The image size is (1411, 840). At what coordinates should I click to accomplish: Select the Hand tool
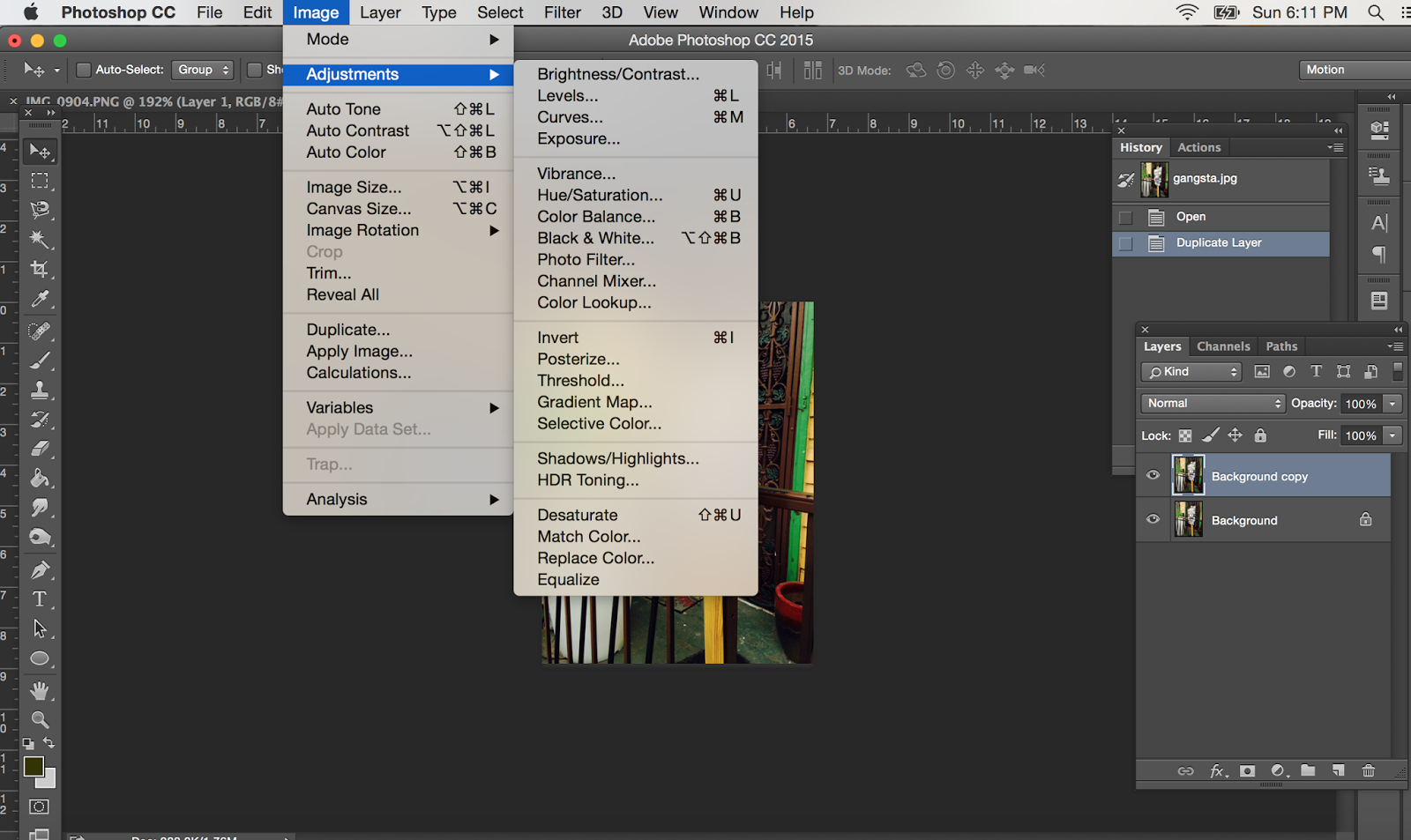pos(40,690)
